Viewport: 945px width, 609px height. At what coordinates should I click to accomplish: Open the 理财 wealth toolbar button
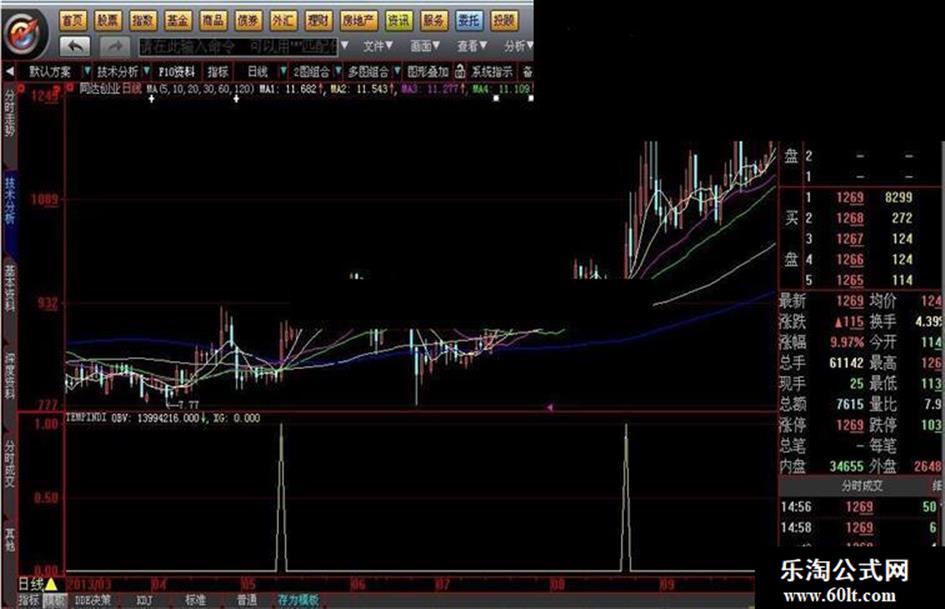(318, 21)
